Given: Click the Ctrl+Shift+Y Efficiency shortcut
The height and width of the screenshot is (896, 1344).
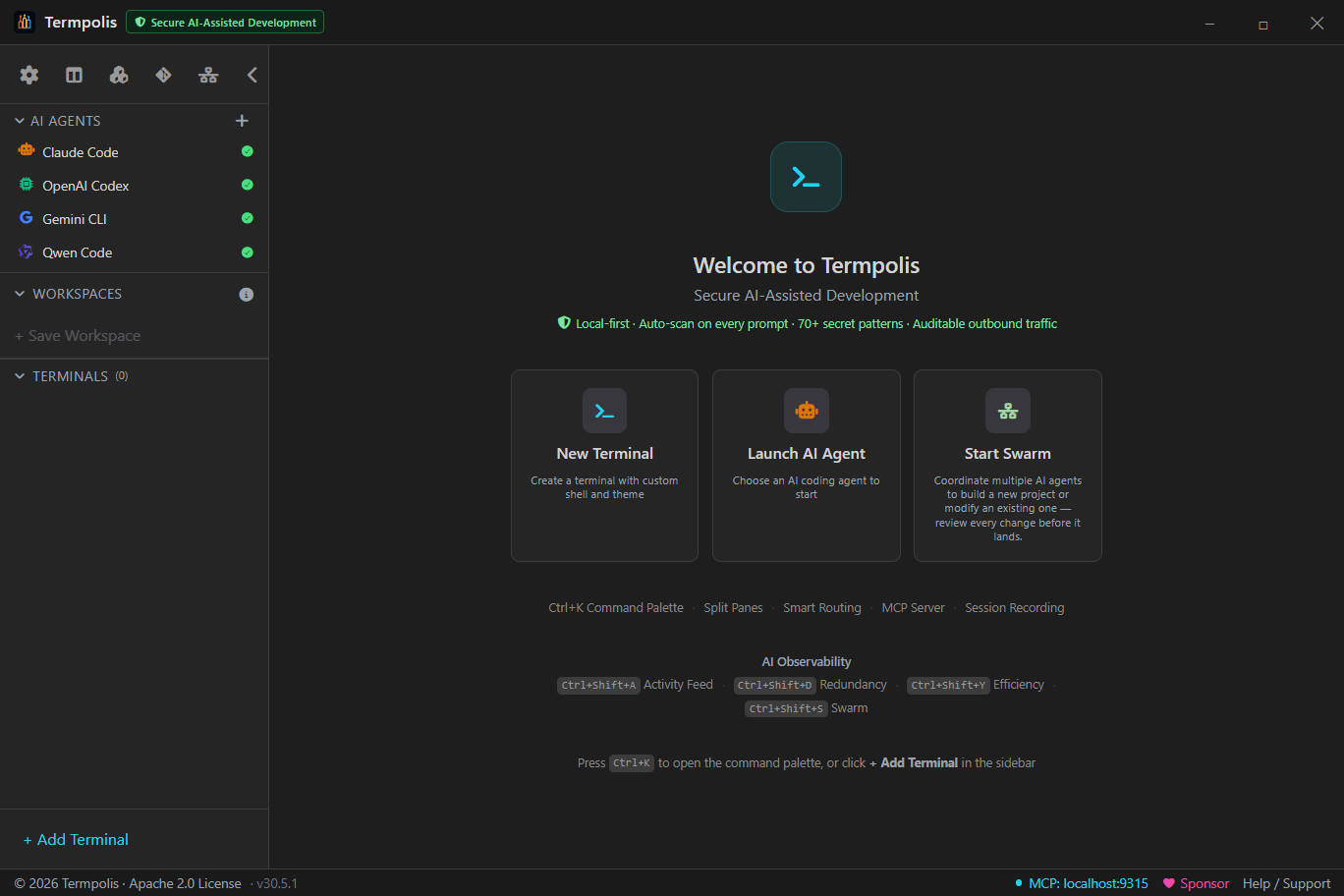Looking at the screenshot, I should (976, 685).
